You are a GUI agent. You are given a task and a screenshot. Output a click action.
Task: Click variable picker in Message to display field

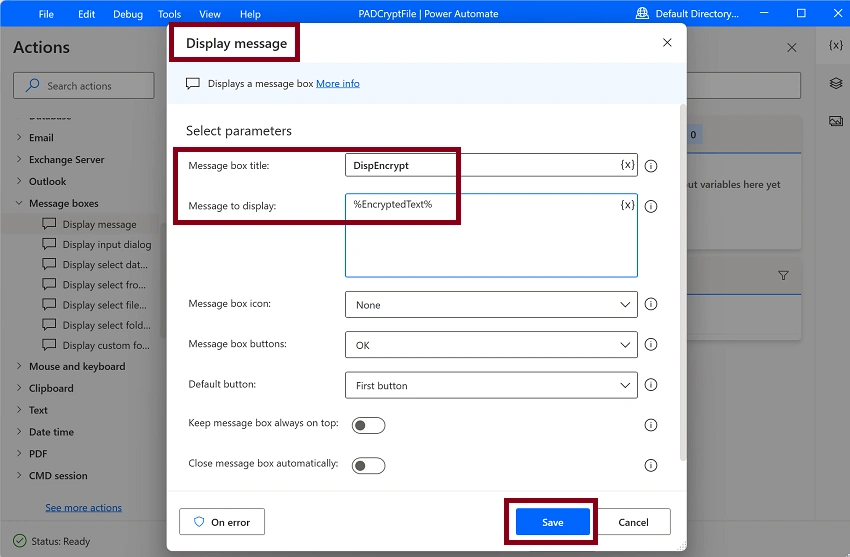[627, 204]
